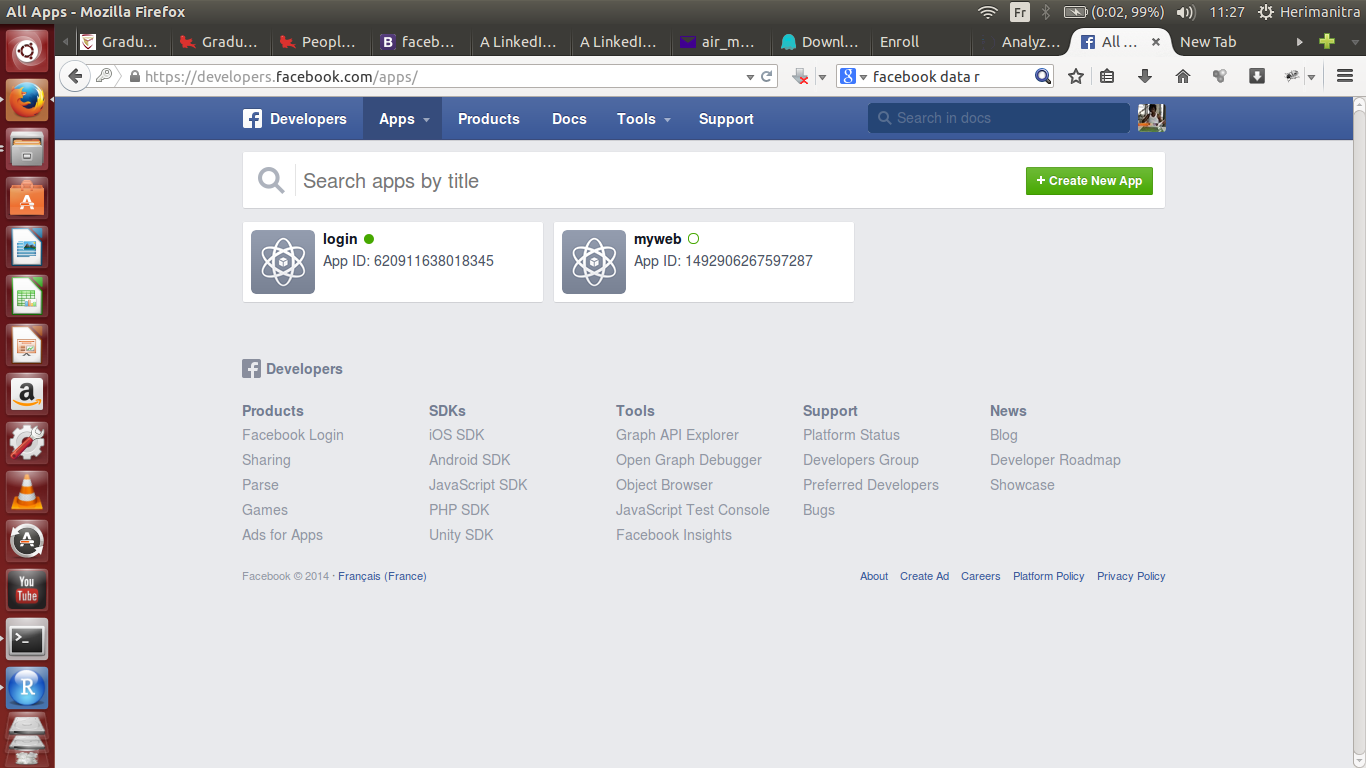
Task: Open the dropdown beside the red-X download icon
Action: (x=822, y=77)
